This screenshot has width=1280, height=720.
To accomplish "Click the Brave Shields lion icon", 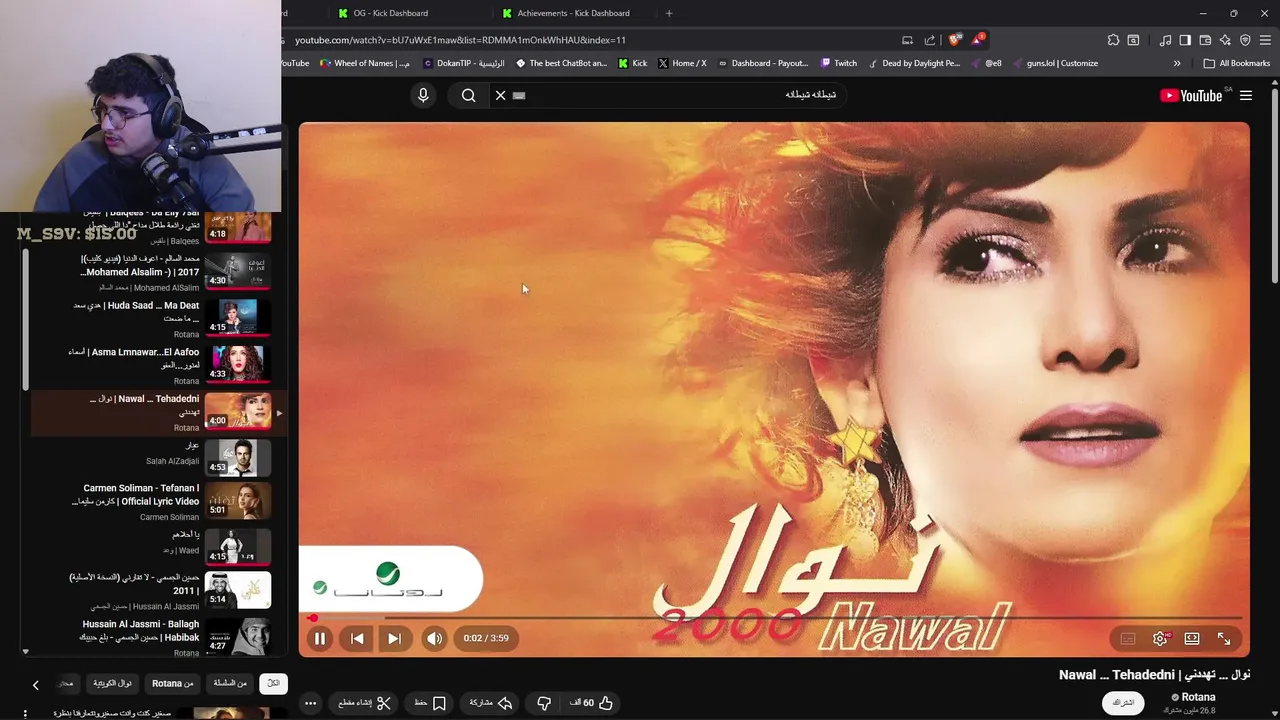I will click(x=955, y=40).
